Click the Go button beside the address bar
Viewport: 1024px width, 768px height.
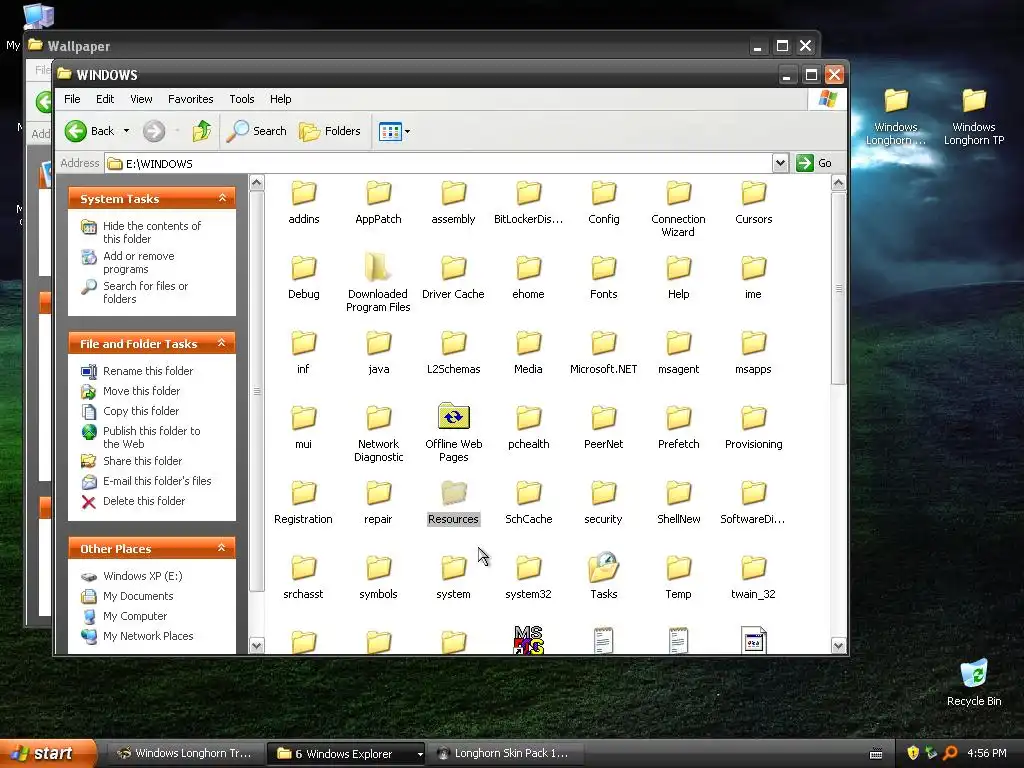pyautogui.click(x=814, y=163)
